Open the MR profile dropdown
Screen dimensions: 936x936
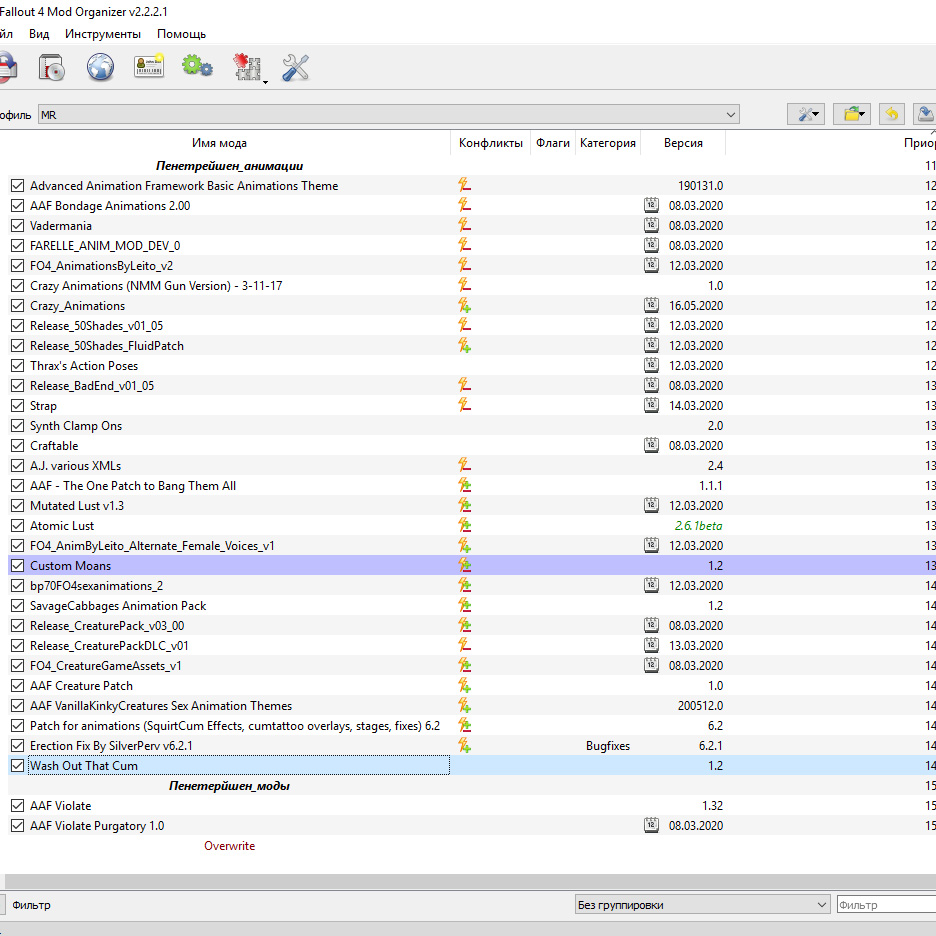pyautogui.click(x=389, y=115)
